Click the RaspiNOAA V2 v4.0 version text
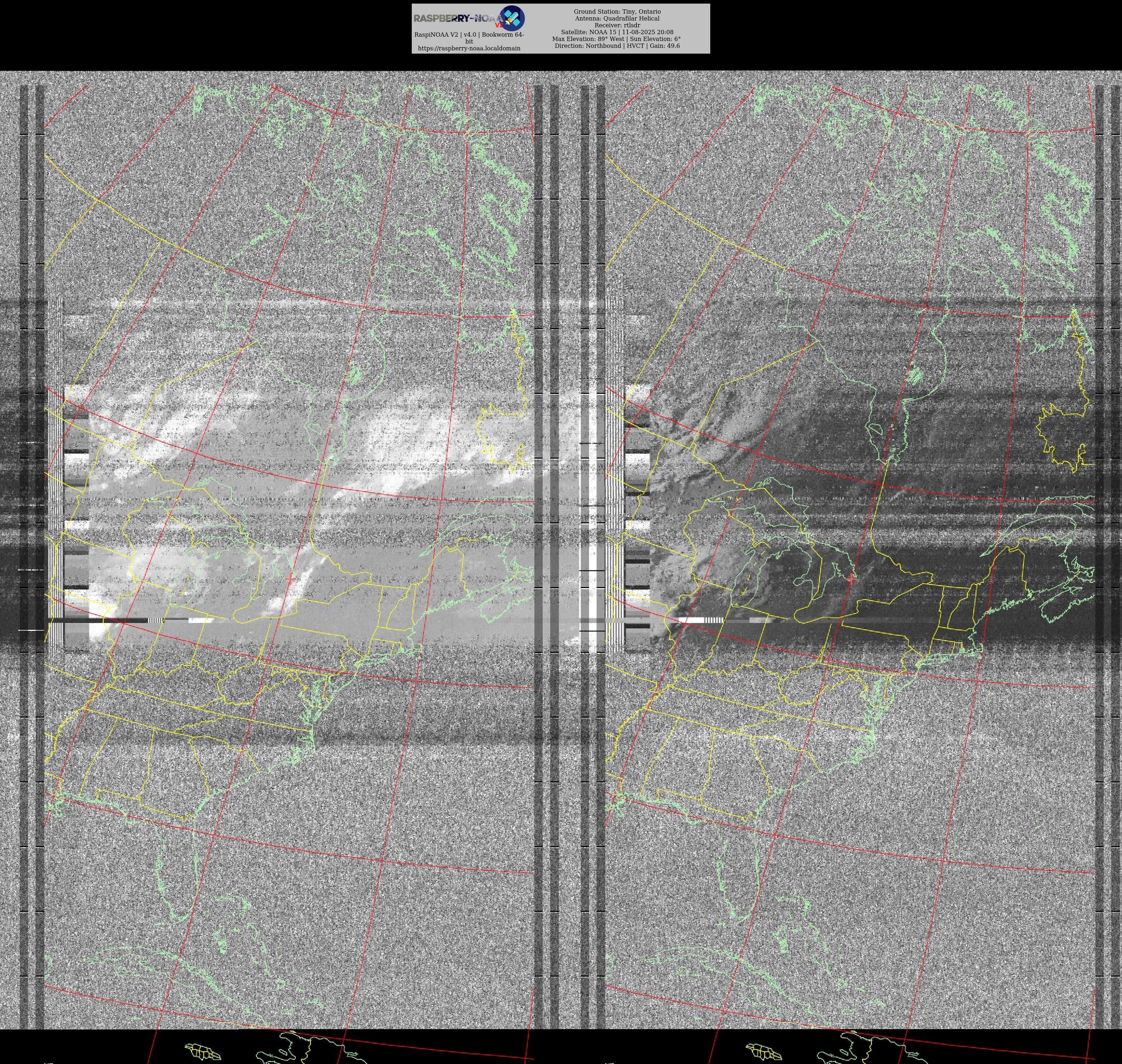This screenshot has height=1064, width=1122. click(x=469, y=35)
